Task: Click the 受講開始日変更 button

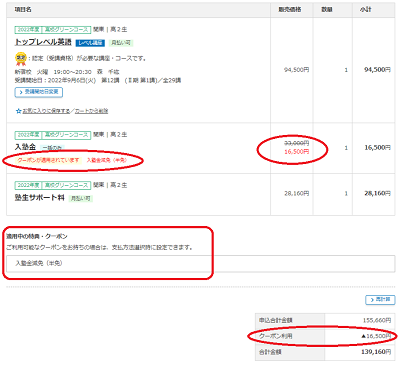Action: (39, 92)
